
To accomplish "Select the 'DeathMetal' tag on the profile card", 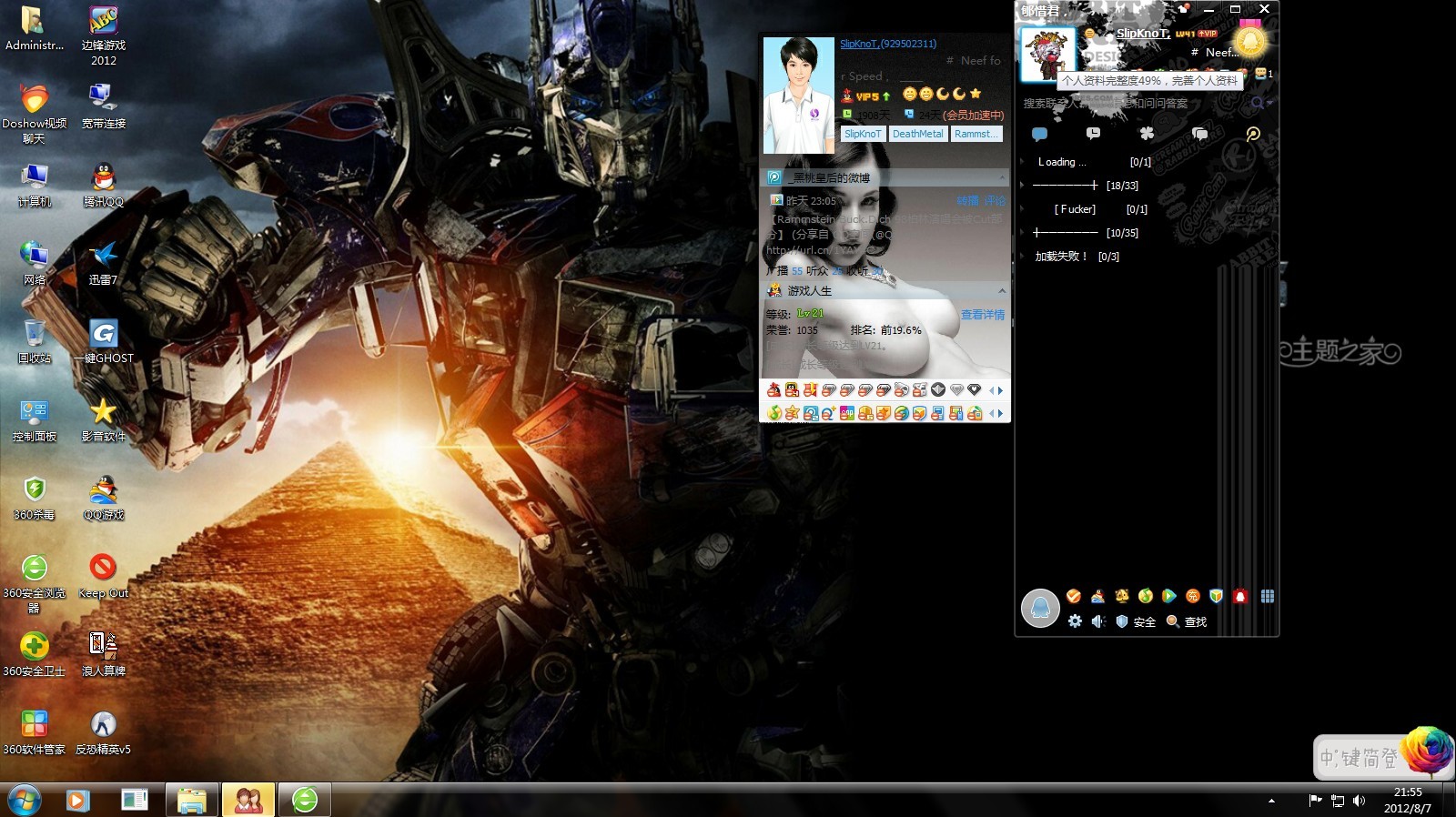I will [x=917, y=134].
